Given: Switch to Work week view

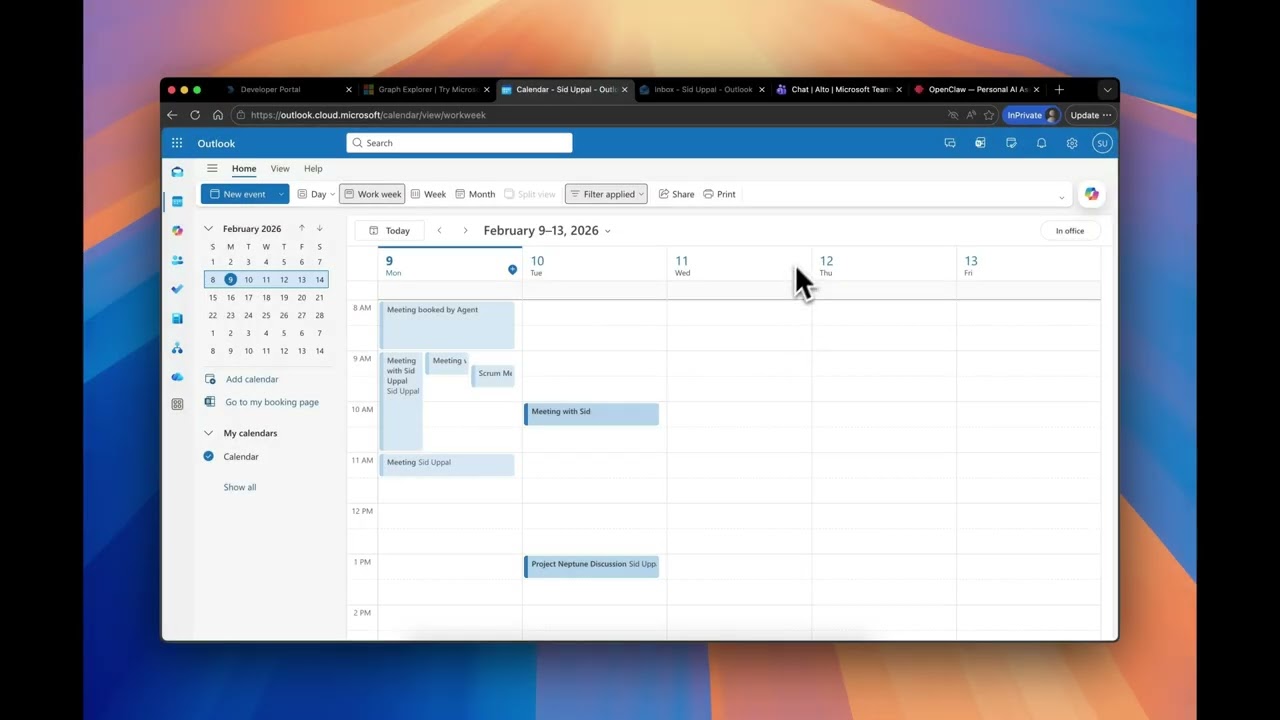Looking at the screenshot, I should click(372, 194).
